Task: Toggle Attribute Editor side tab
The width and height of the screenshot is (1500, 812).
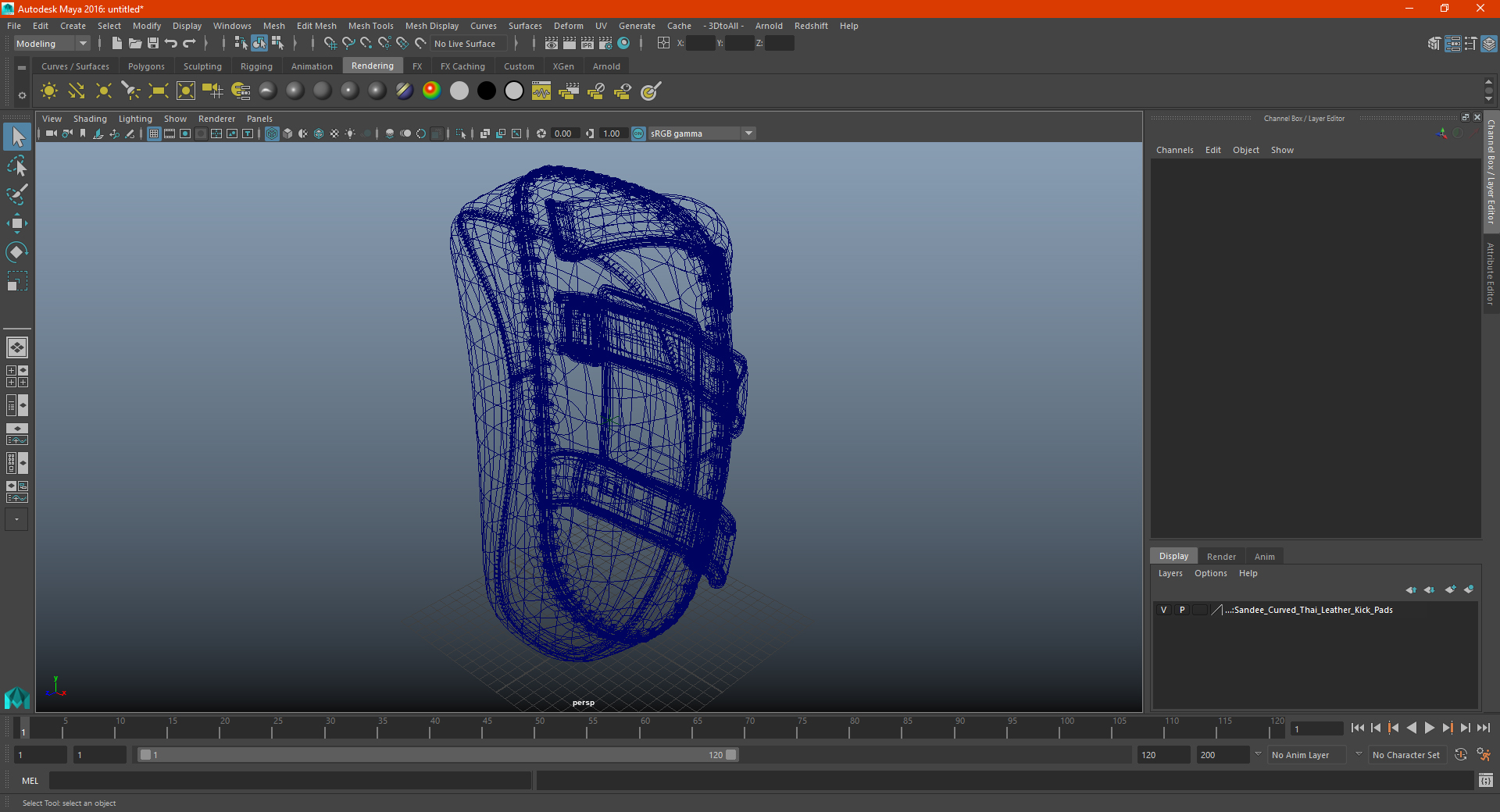Action: click(x=1491, y=273)
